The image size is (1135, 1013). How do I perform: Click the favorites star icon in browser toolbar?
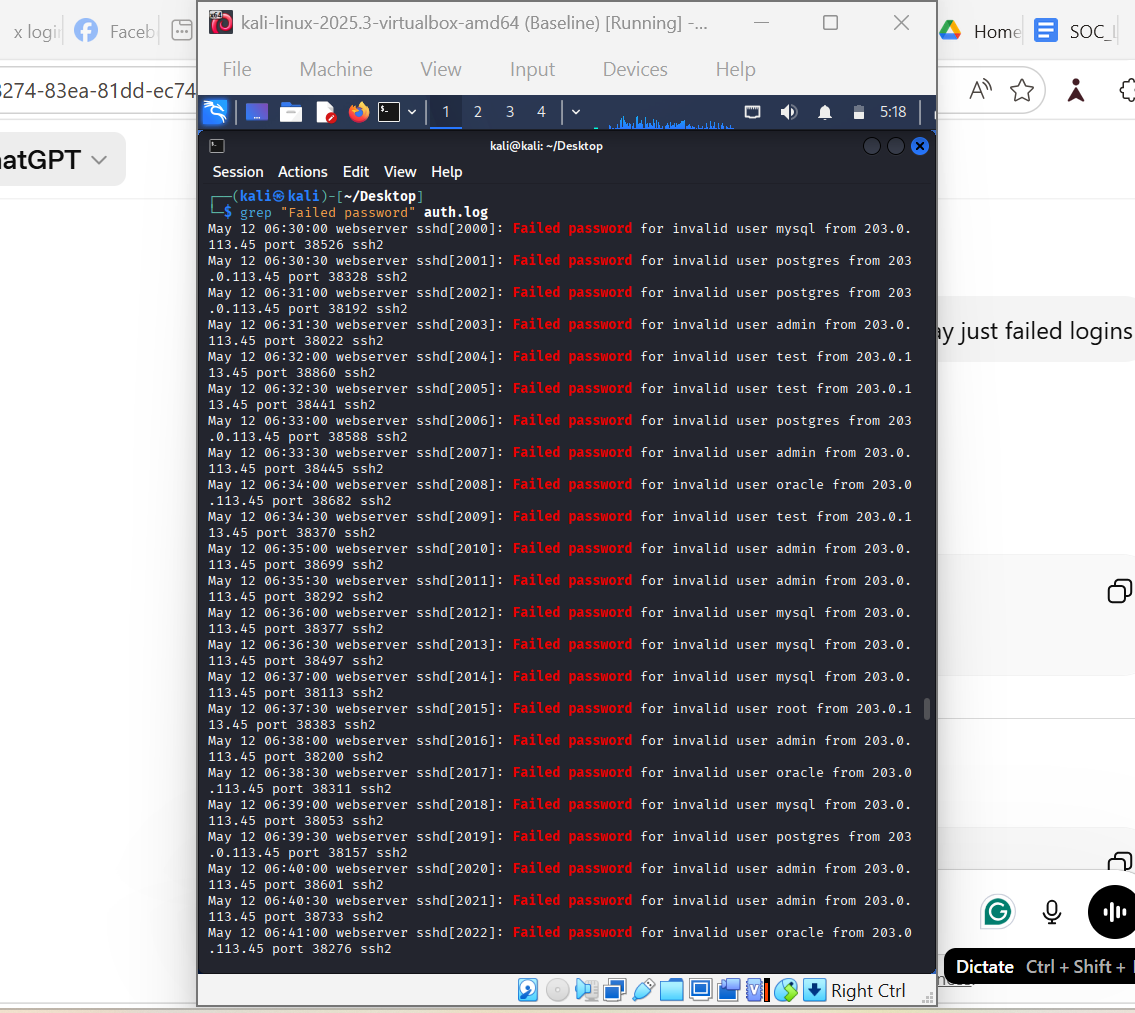click(x=1022, y=91)
